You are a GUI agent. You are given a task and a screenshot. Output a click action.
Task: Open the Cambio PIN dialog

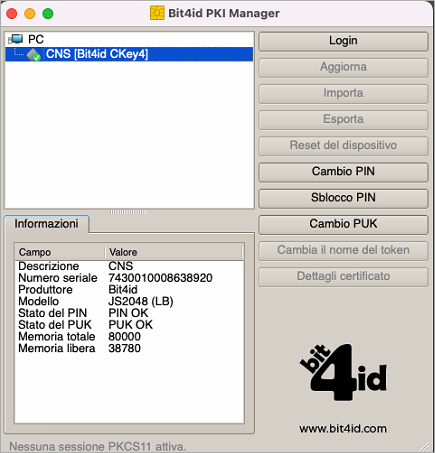coord(343,172)
